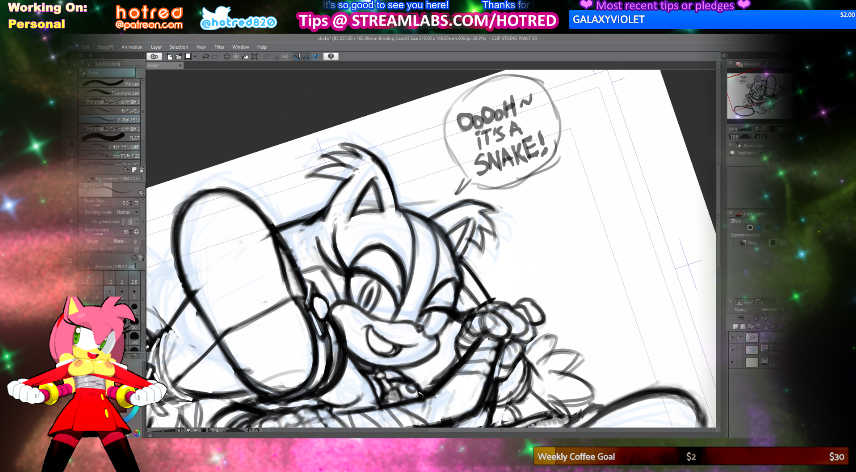Click the Scale/Rotate transform toolbar icon
The image size is (856, 472).
point(254,57)
